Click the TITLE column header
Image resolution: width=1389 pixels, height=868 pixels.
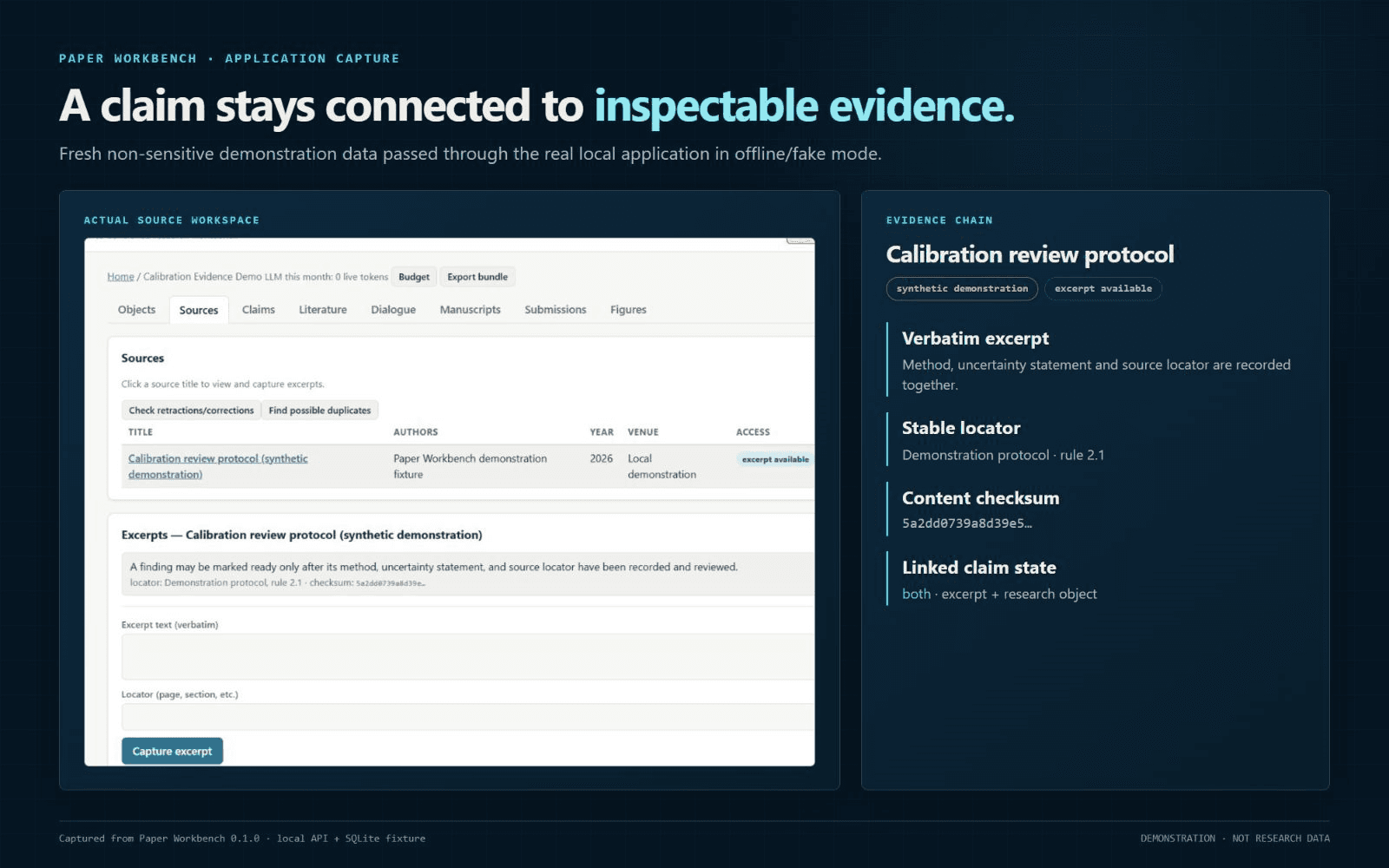(141, 432)
